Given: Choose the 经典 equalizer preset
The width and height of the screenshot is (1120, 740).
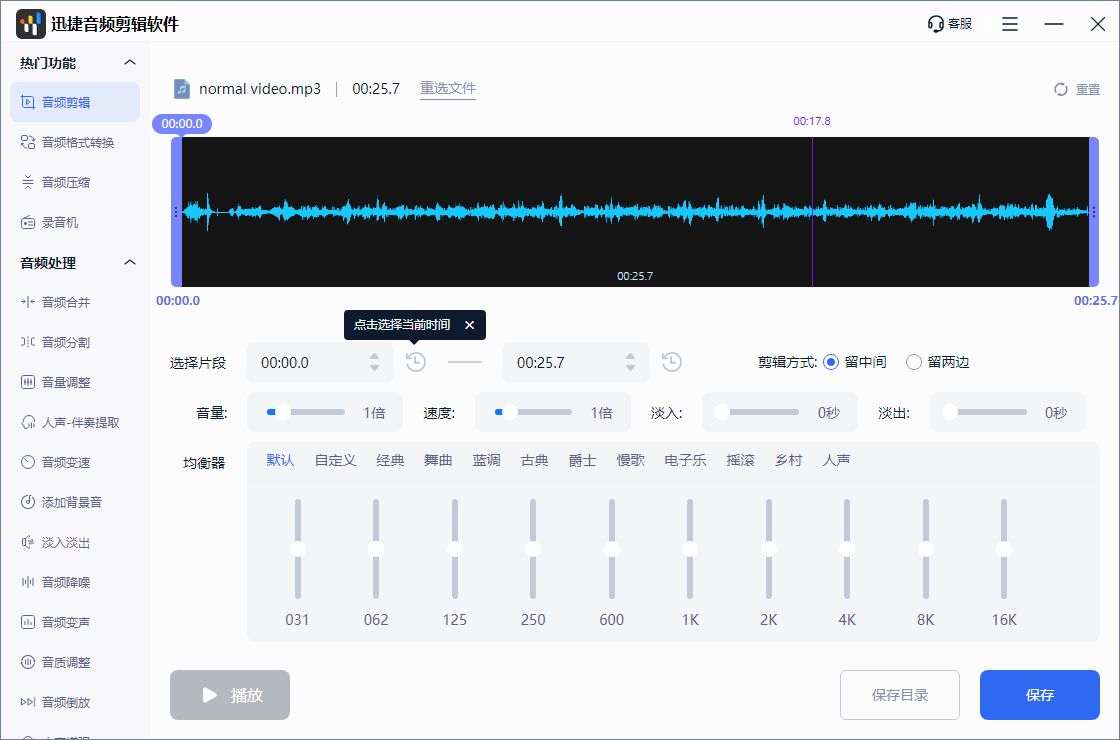Looking at the screenshot, I should tap(390, 460).
